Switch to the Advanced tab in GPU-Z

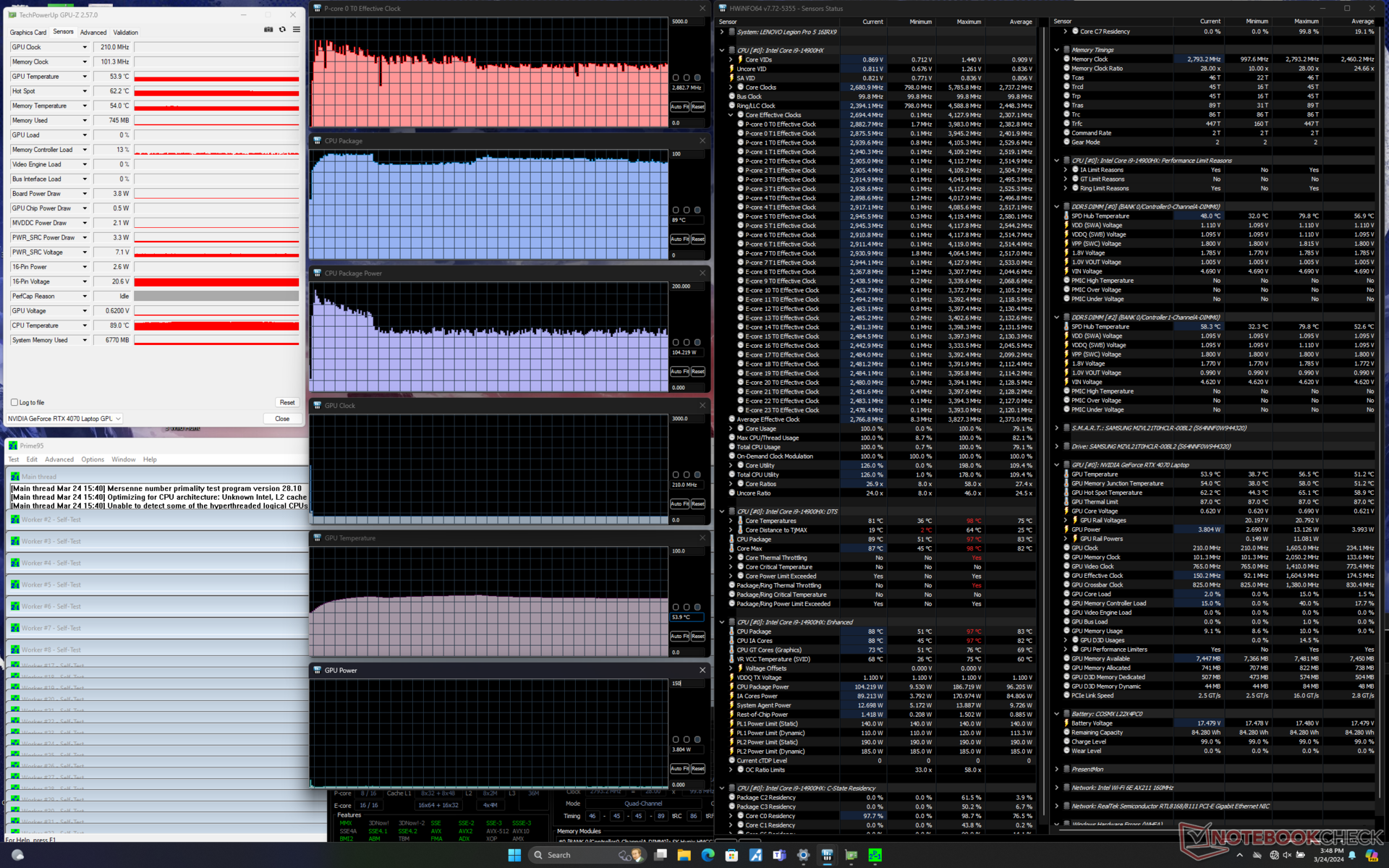pyautogui.click(x=93, y=33)
